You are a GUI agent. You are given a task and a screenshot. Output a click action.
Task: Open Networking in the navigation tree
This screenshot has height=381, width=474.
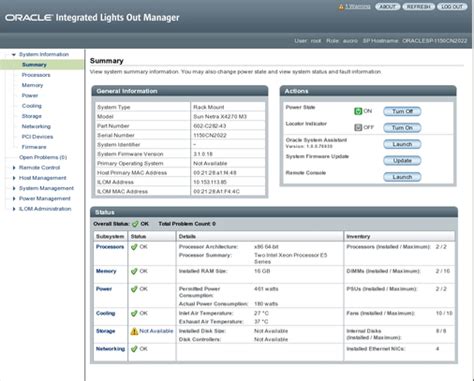[x=36, y=126]
